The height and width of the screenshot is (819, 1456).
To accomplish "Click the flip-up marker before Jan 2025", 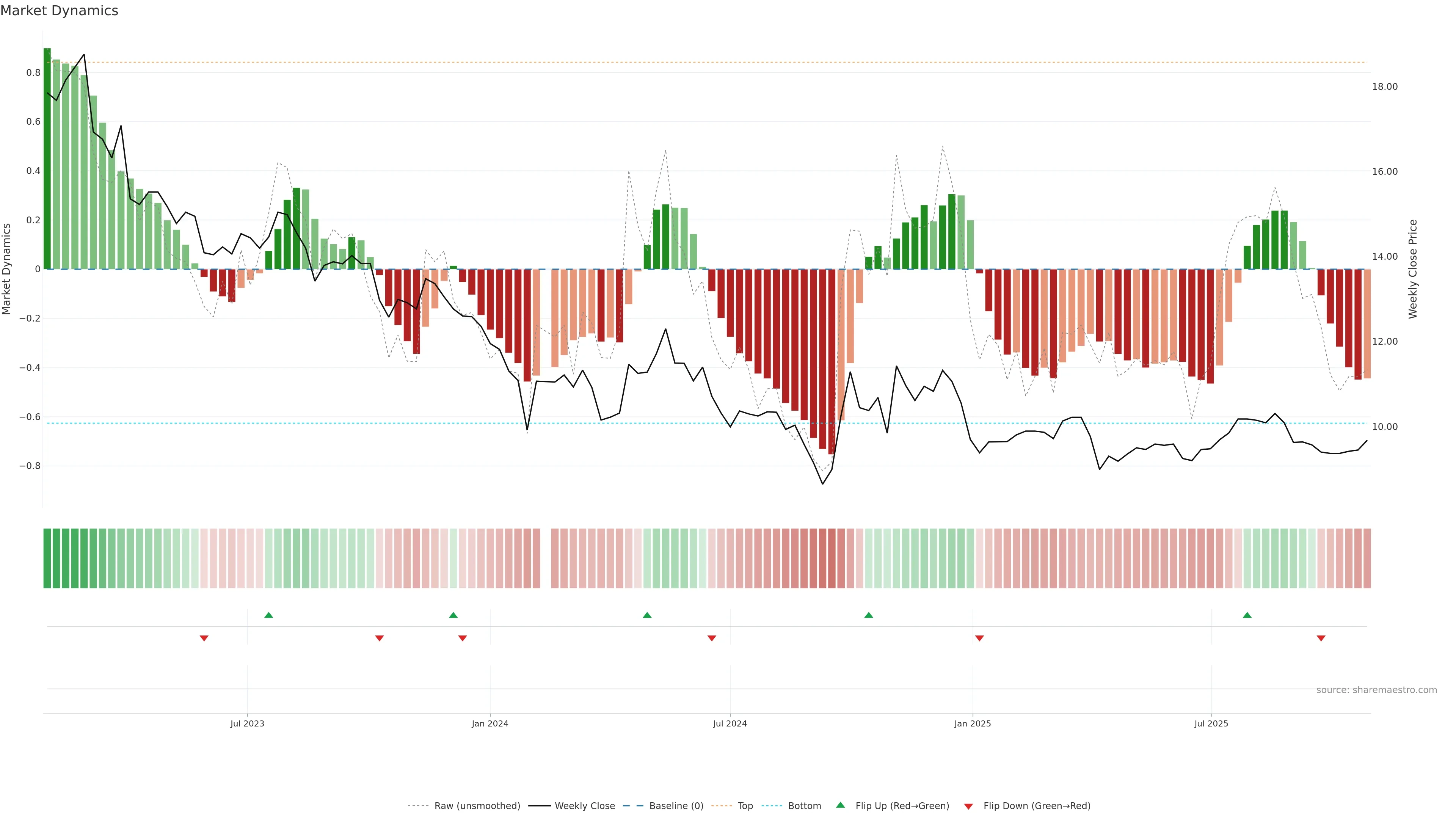I will [x=869, y=615].
